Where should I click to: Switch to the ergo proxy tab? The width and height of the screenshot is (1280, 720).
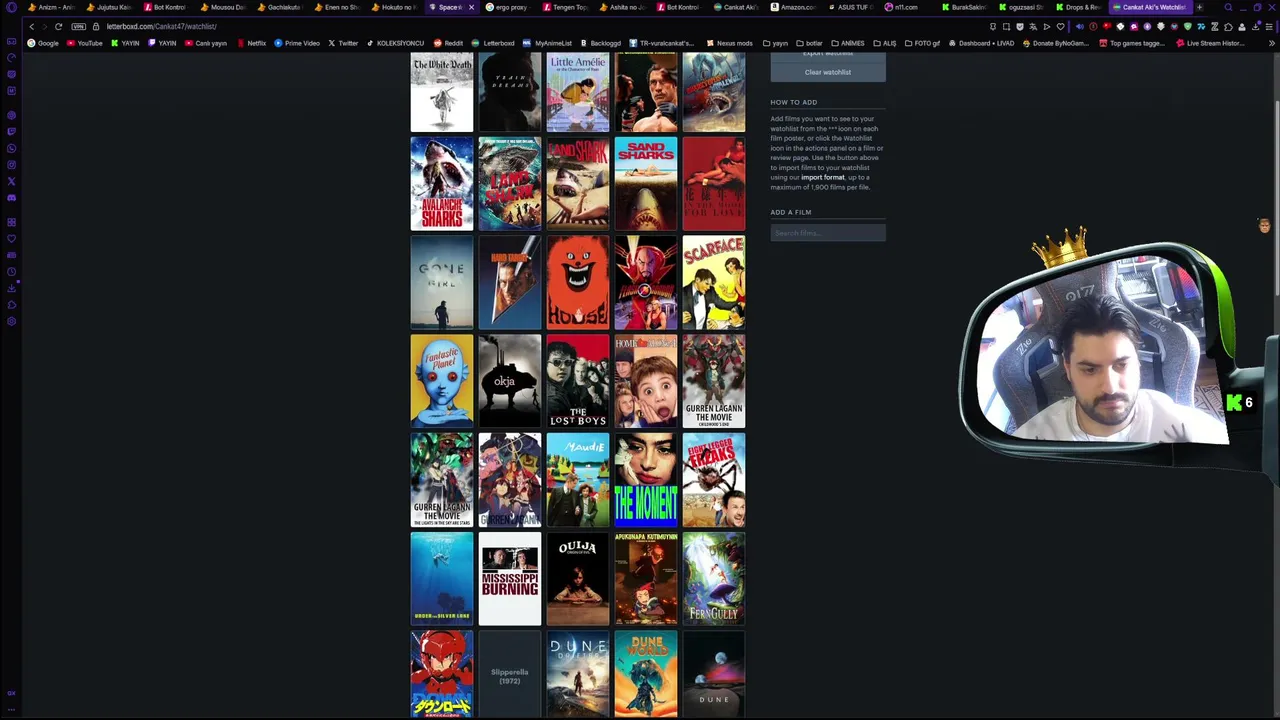point(509,7)
